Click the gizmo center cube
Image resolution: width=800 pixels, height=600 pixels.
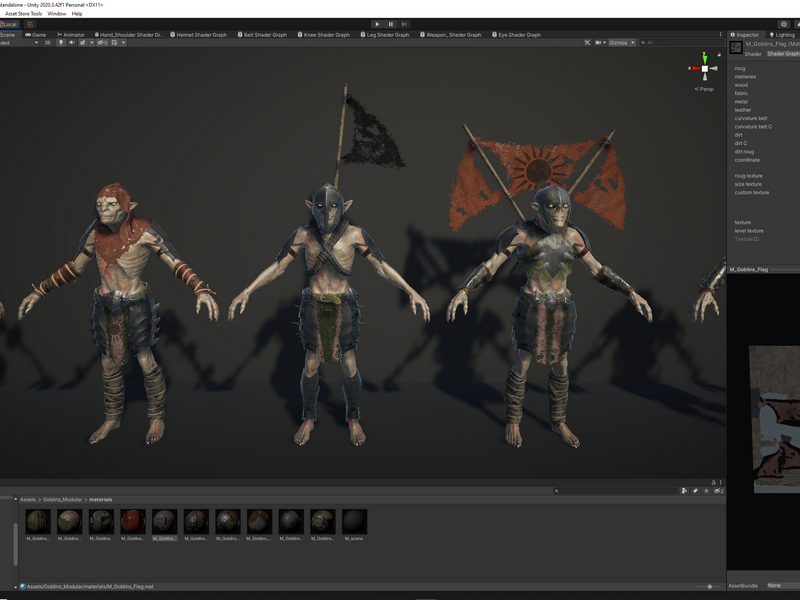pyautogui.click(x=705, y=68)
